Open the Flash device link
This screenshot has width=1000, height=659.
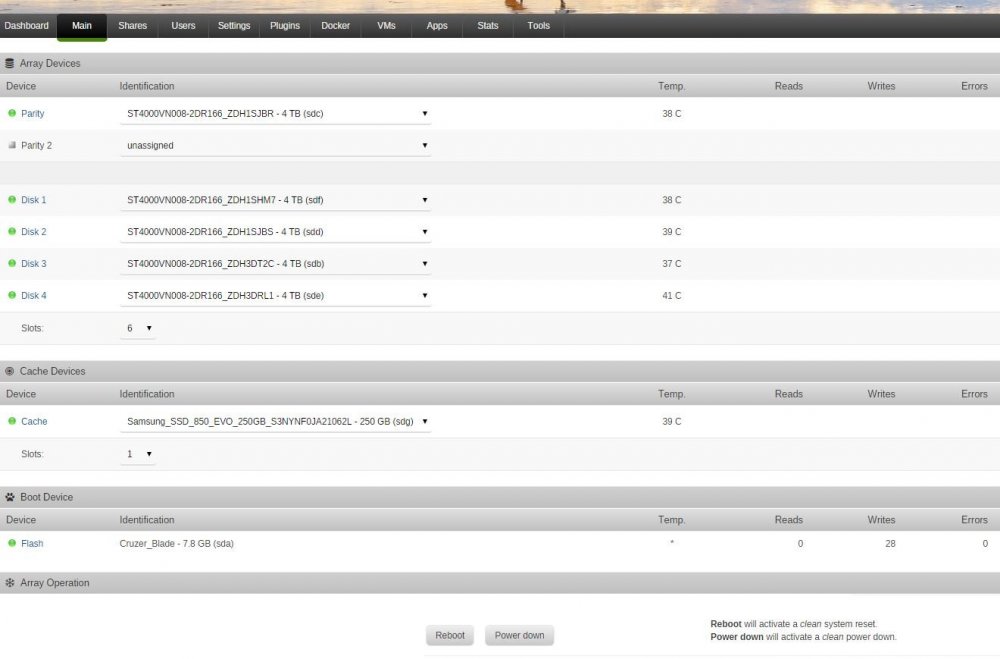point(33,544)
